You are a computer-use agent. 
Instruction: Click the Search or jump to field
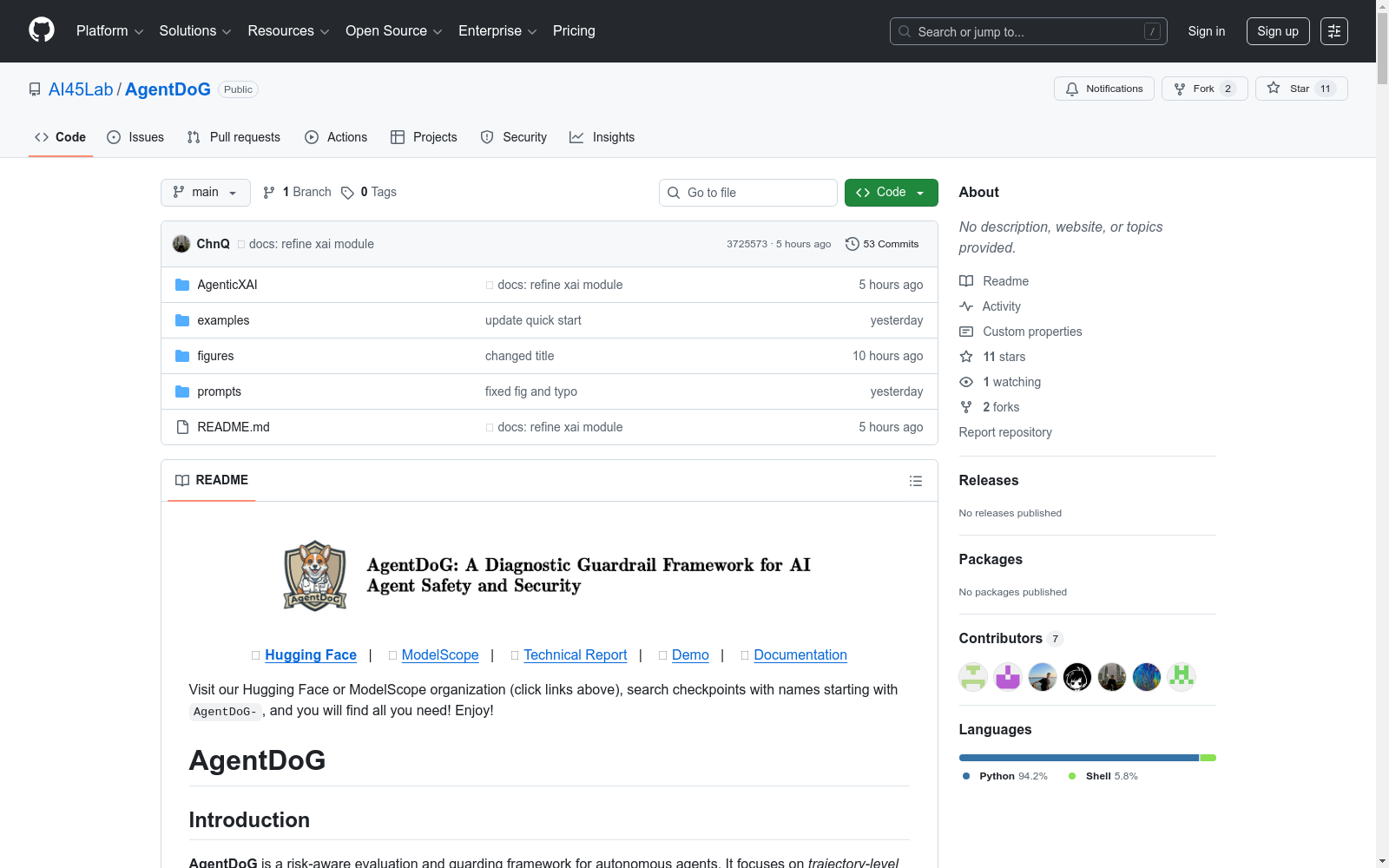(1029, 31)
